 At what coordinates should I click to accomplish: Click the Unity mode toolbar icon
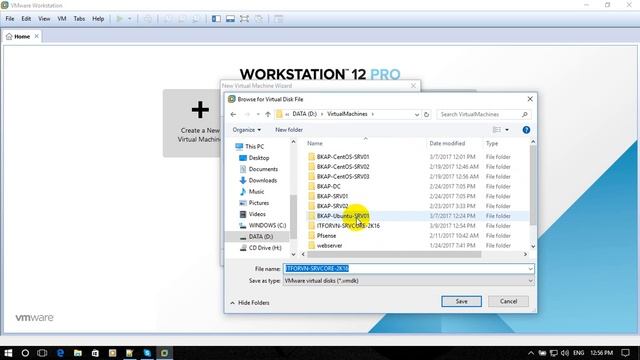click(x=258, y=19)
